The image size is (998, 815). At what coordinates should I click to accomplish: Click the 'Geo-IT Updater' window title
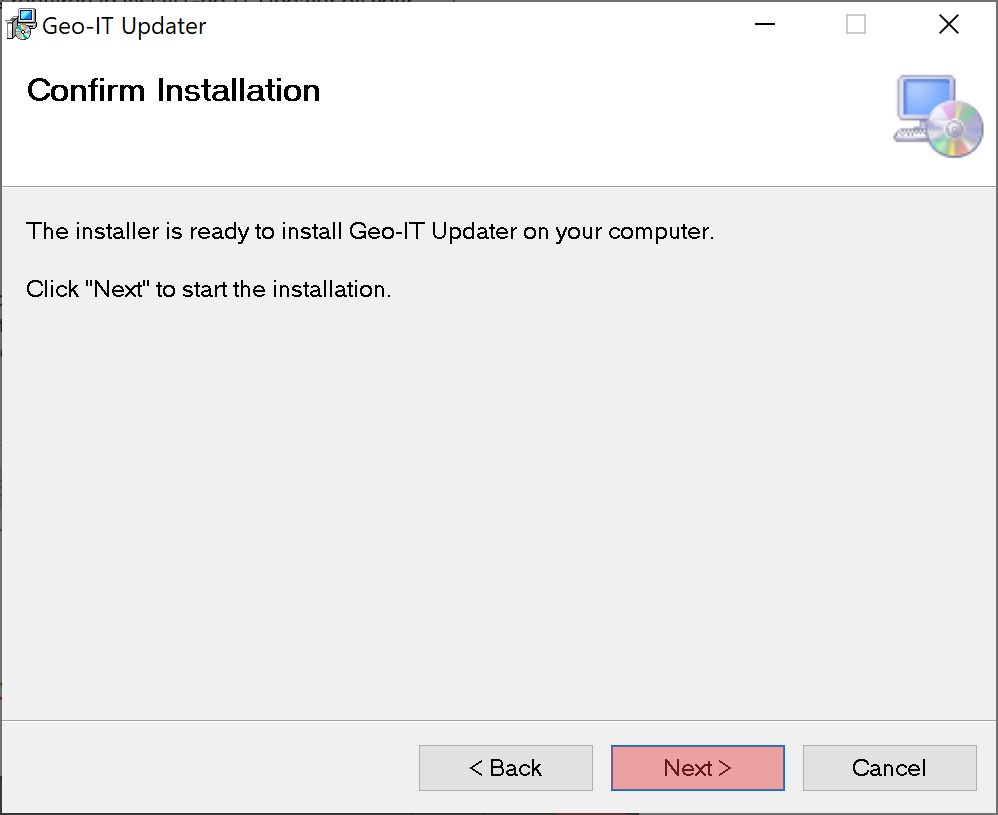[x=124, y=26]
